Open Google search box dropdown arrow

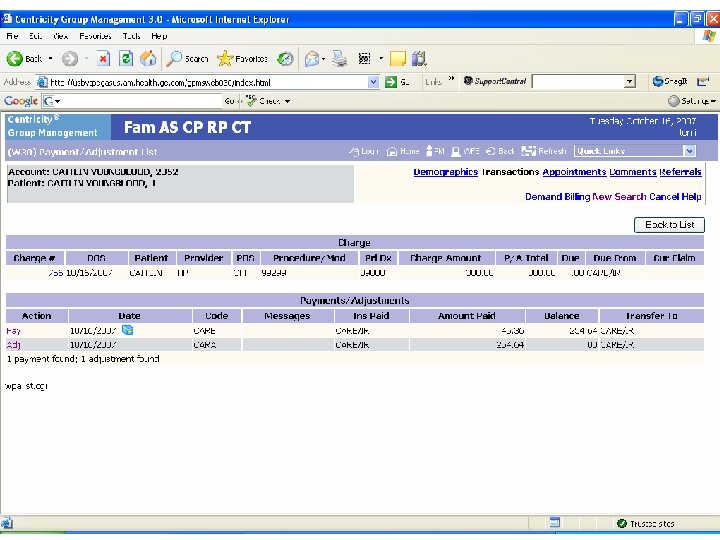pyautogui.click(x=57, y=101)
